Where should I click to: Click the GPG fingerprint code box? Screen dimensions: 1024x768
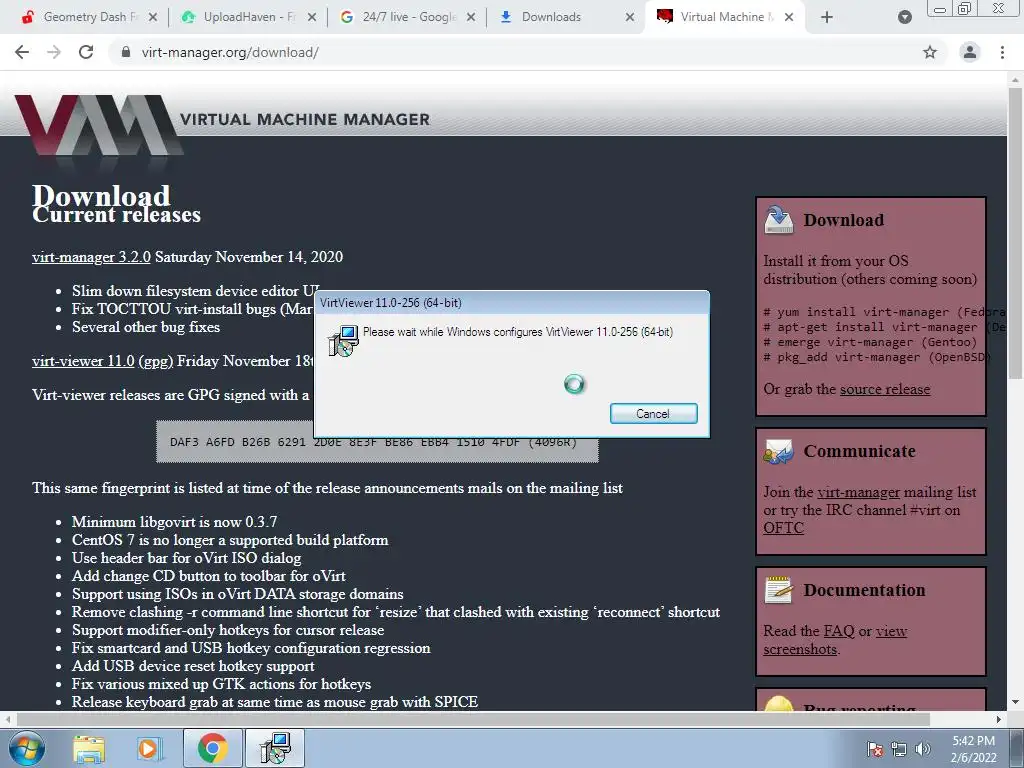click(377, 443)
